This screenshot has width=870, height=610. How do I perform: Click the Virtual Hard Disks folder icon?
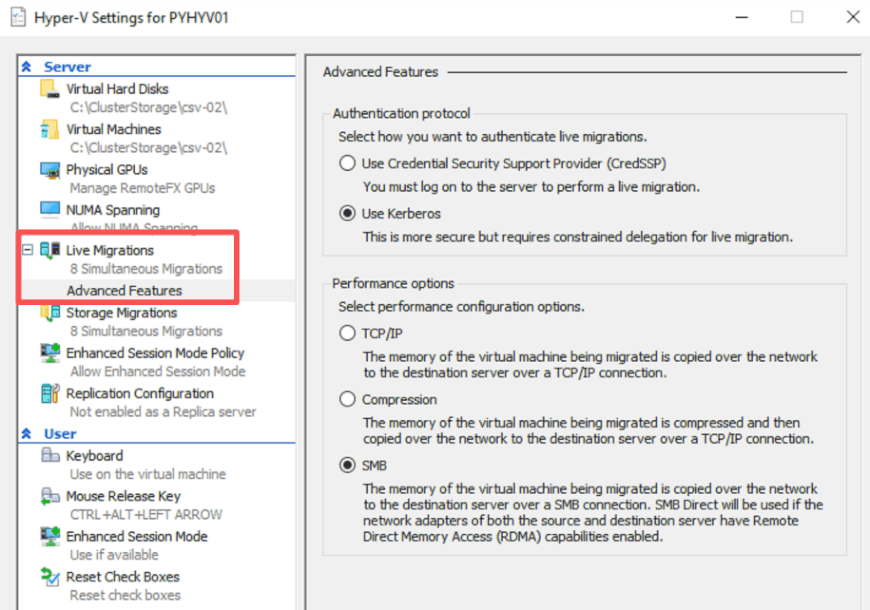coord(49,89)
